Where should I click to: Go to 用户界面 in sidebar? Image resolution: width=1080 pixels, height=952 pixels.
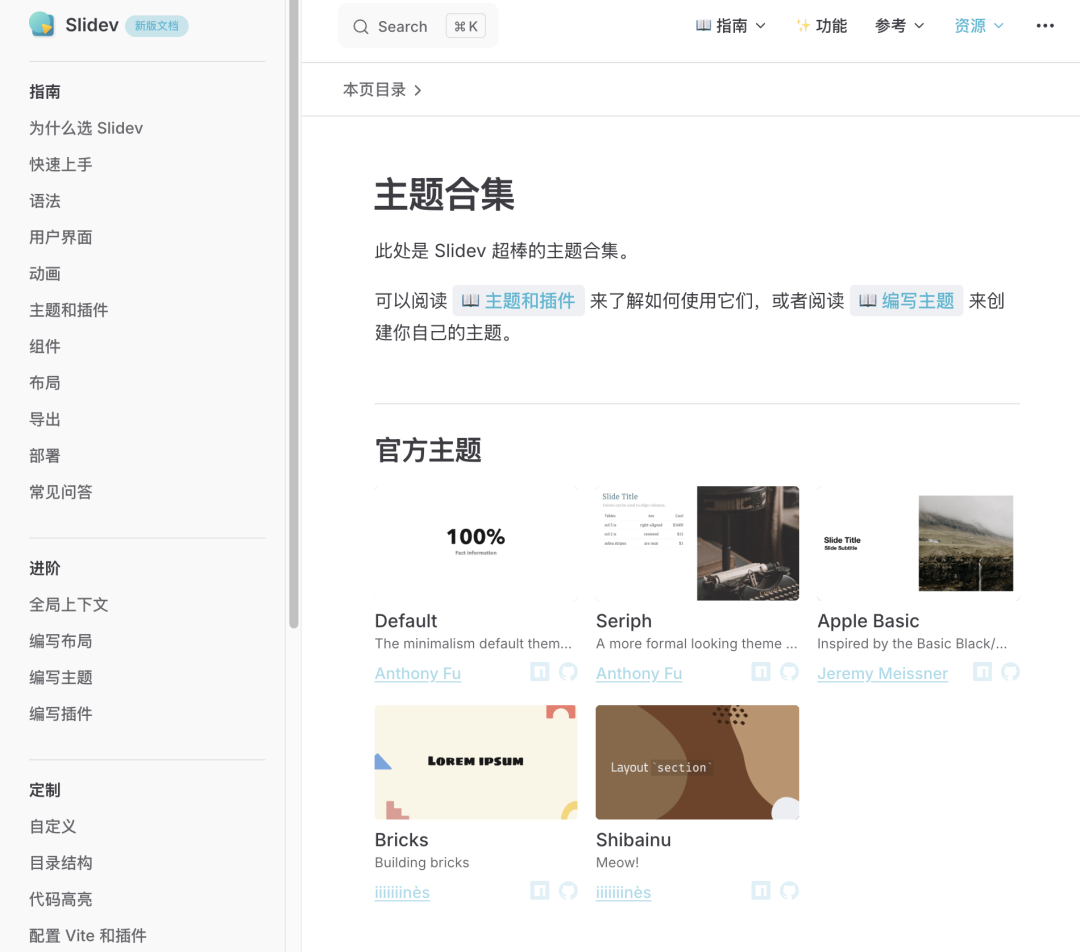point(61,238)
